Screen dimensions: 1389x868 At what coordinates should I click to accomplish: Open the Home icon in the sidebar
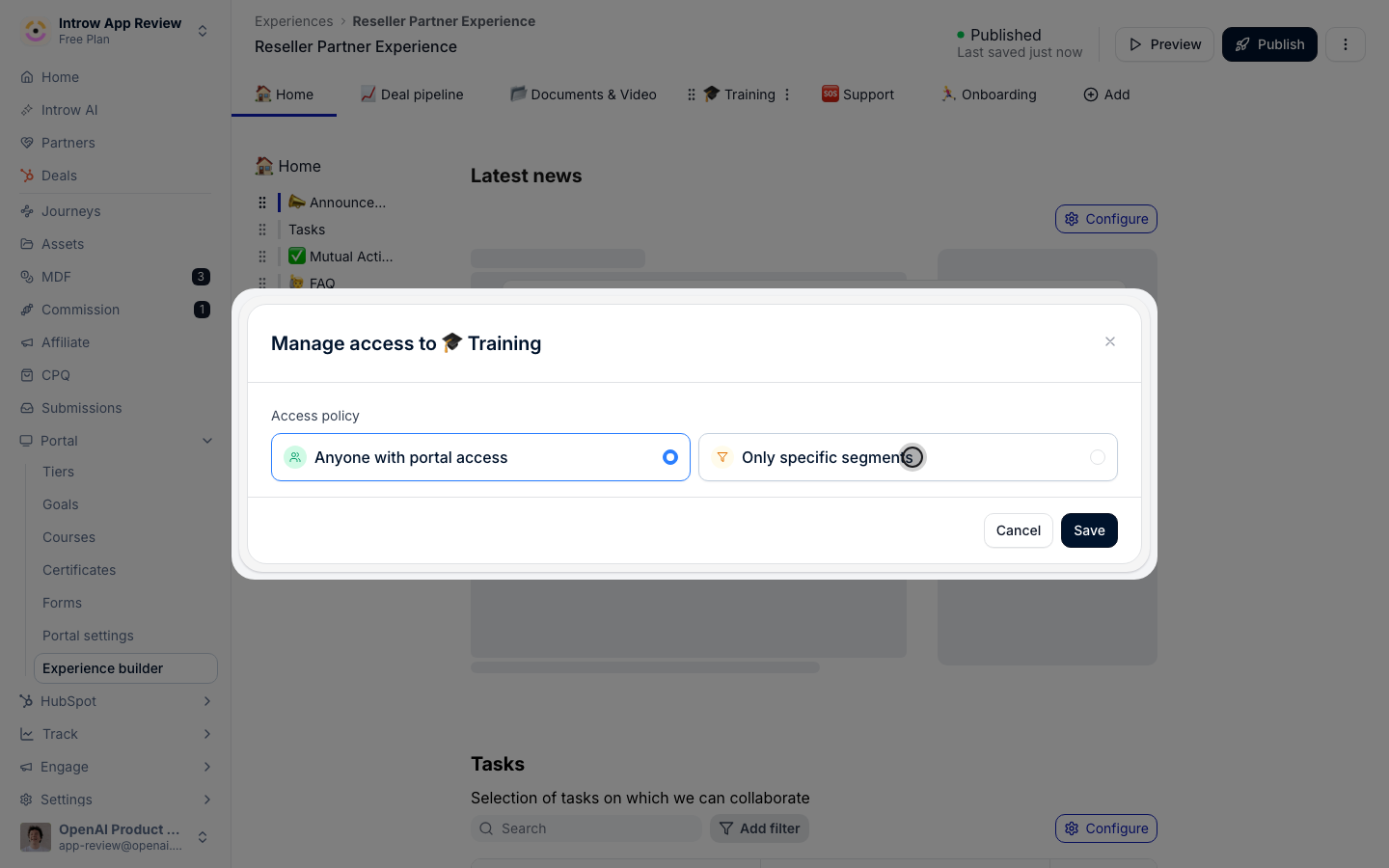[x=27, y=77]
